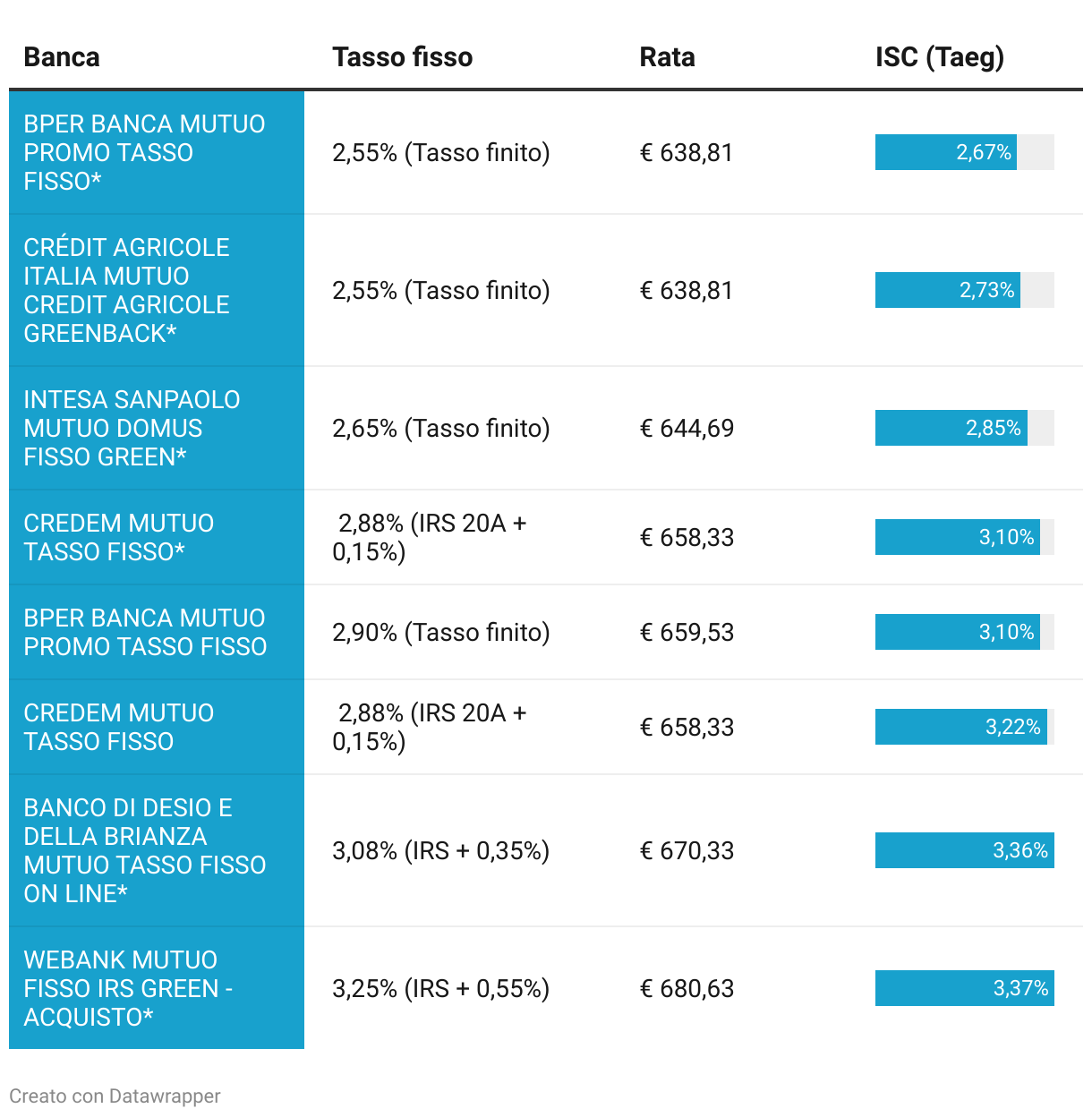This screenshot has height=1117, width=1092.
Task: Click the Tasso fisso column header
Action: click(402, 57)
